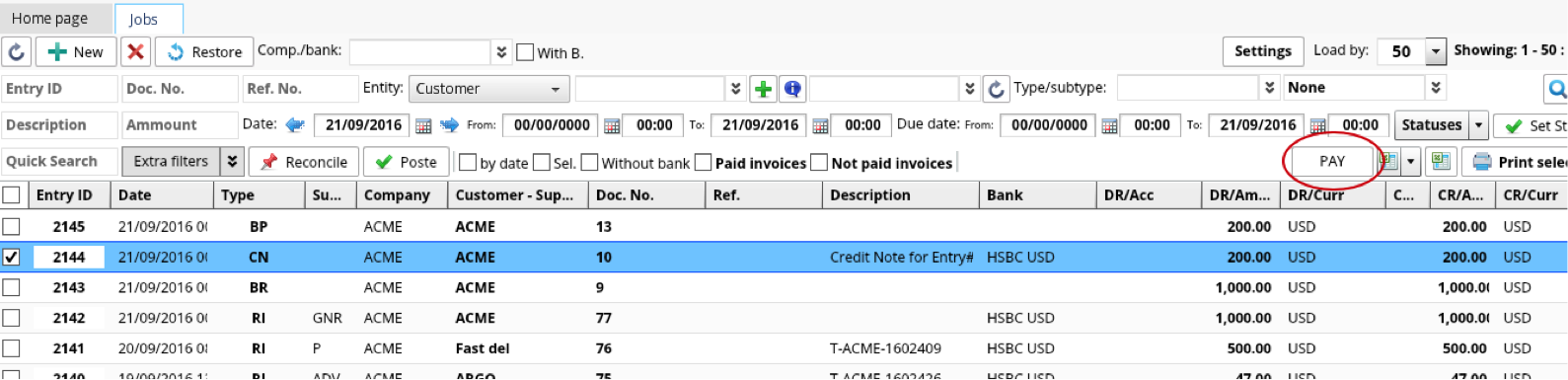
Task: Click the blue left arrow beside Date
Action: click(294, 125)
